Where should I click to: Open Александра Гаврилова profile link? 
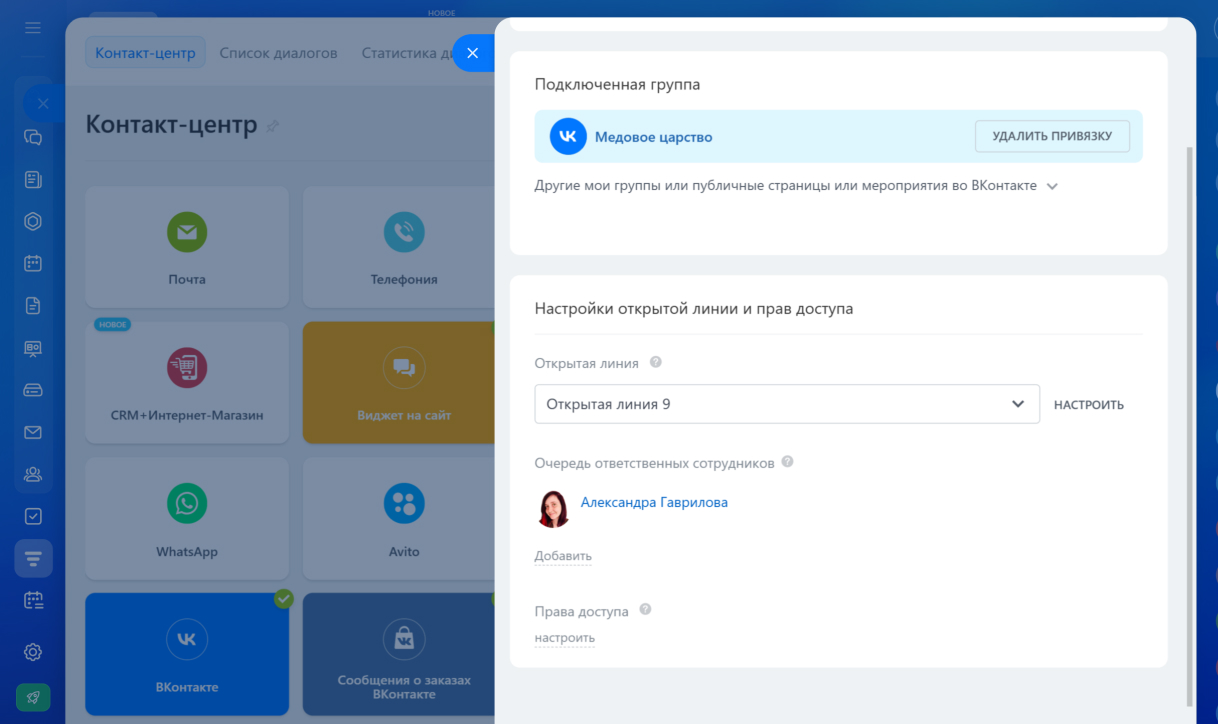point(654,502)
